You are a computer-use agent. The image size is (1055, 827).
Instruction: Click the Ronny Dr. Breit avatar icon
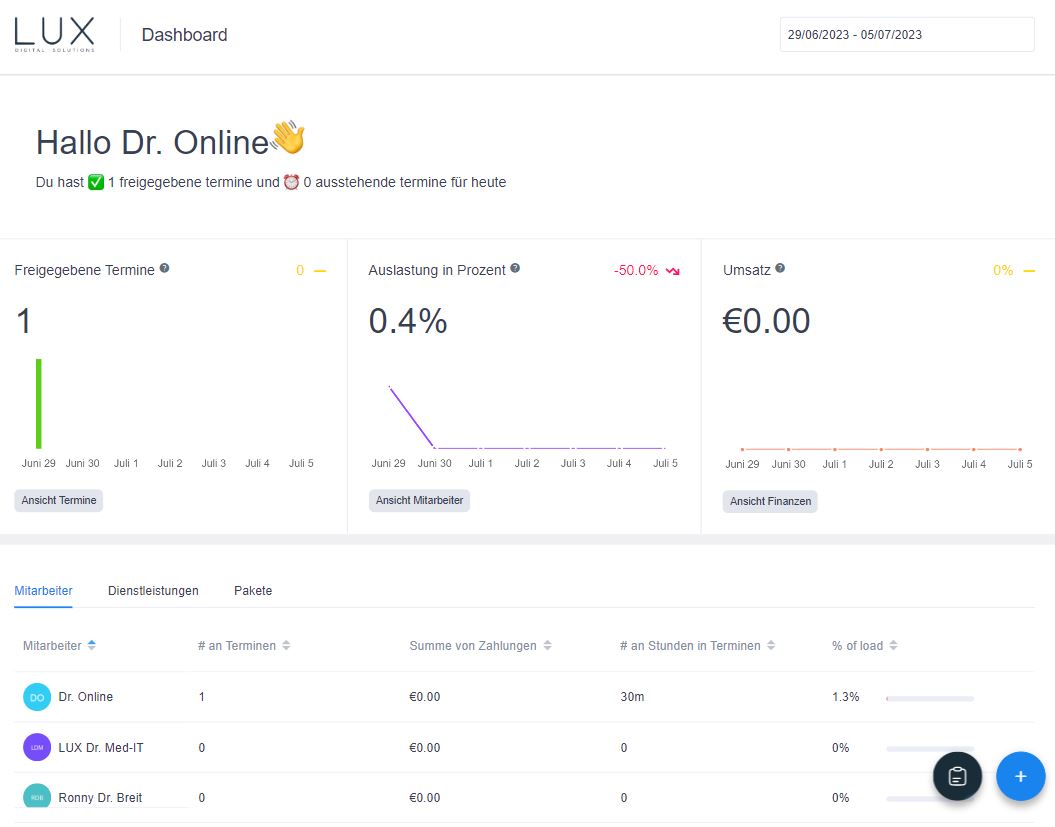point(36,797)
